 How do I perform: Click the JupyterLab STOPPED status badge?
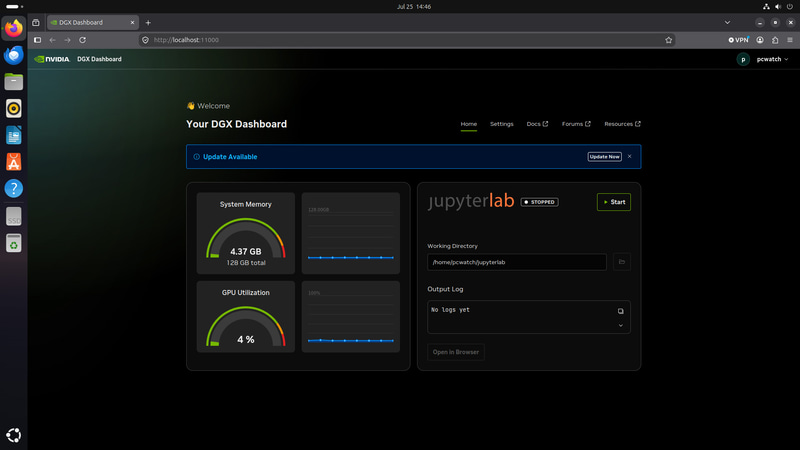pos(539,202)
